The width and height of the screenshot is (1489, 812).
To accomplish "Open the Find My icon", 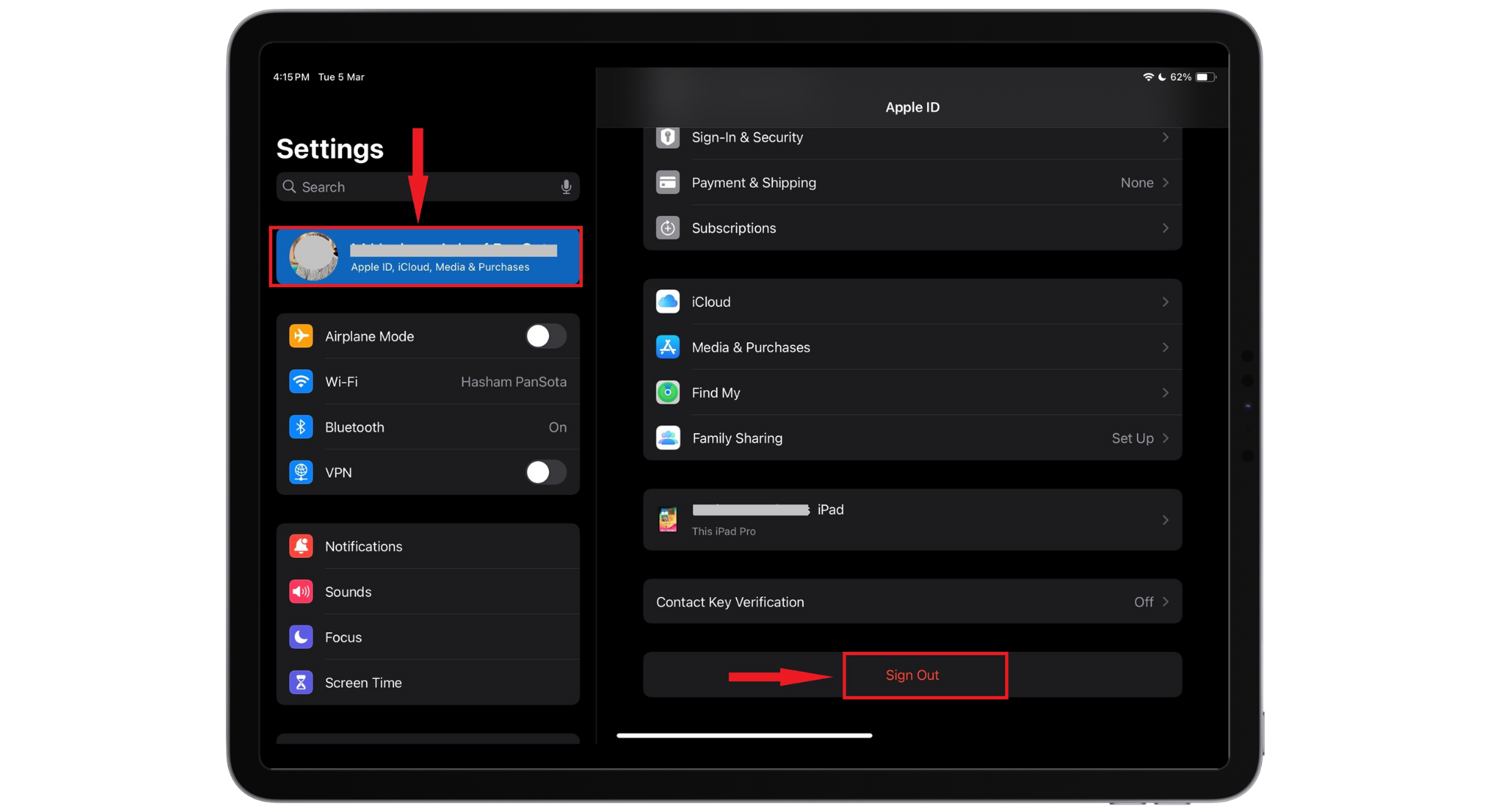I will pyautogui.click(x=668, y=392).
